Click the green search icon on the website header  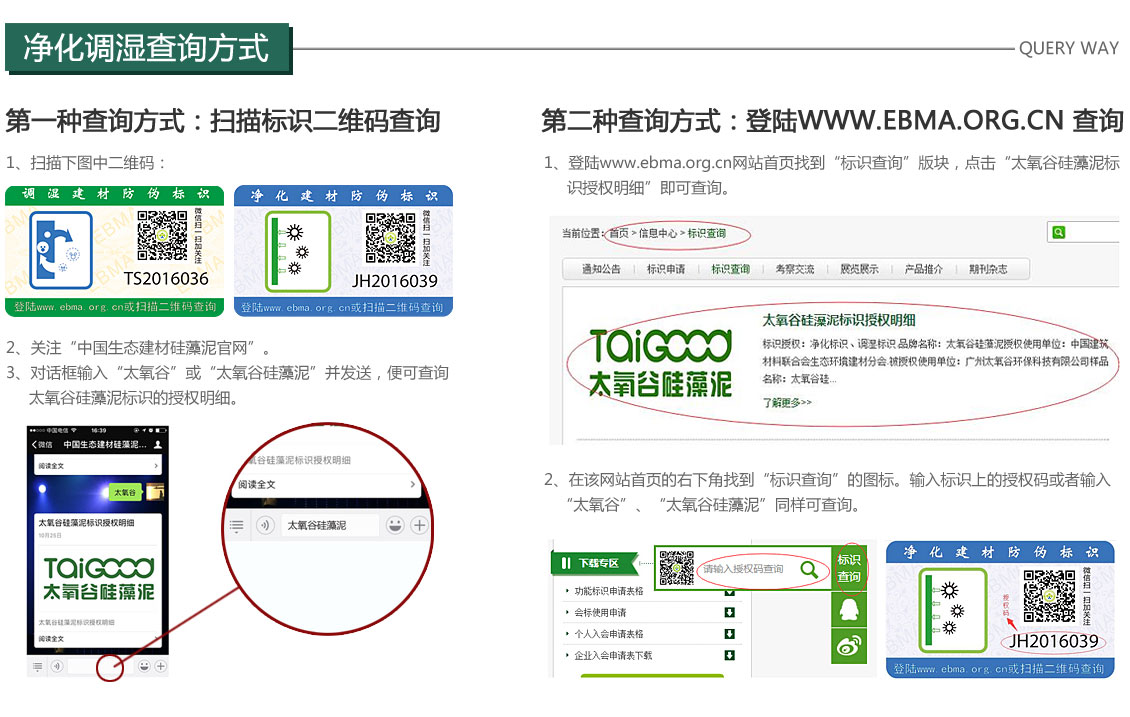point(1058,232)
